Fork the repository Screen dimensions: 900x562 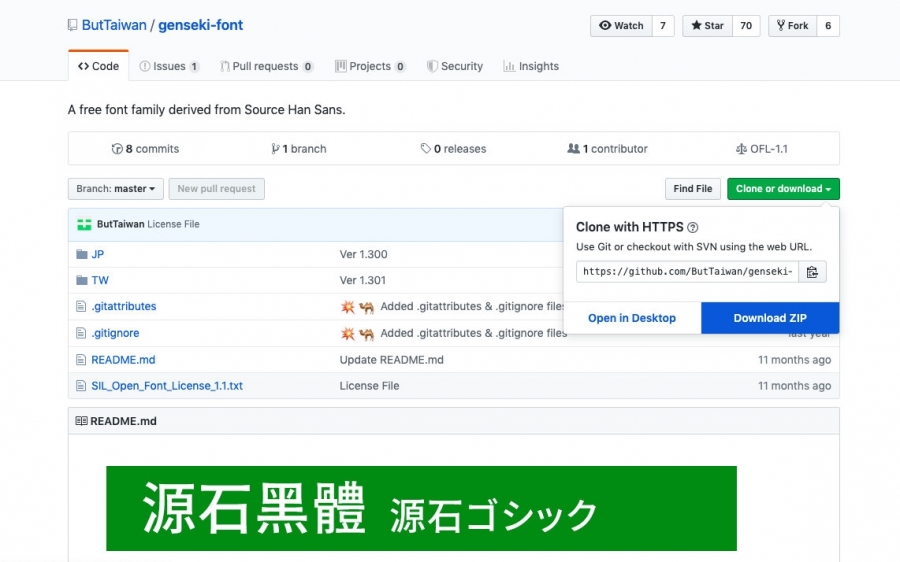pyautogui.click(x=793, y=26)
